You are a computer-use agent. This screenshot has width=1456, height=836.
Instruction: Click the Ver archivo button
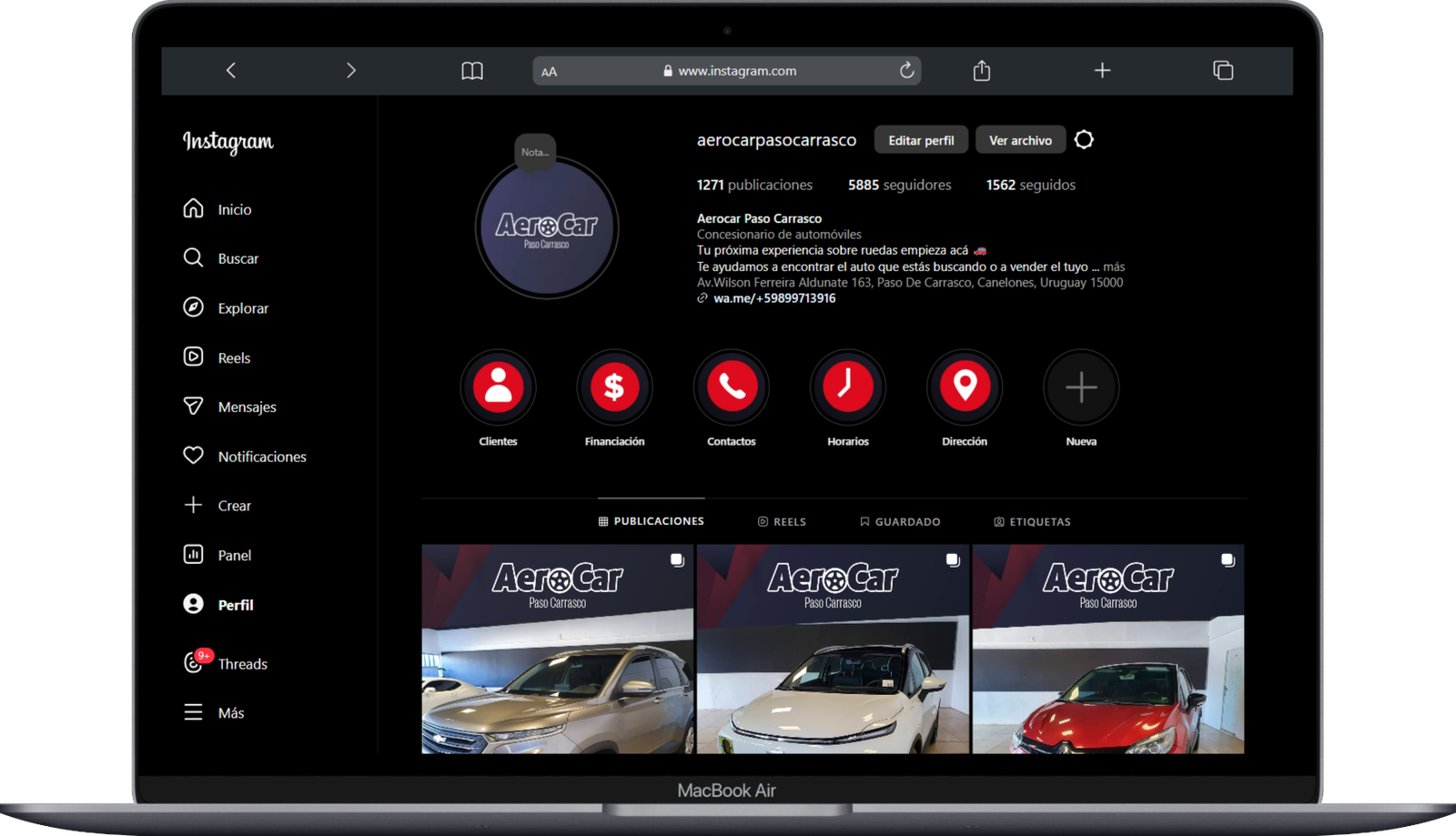click(1020, 140)
